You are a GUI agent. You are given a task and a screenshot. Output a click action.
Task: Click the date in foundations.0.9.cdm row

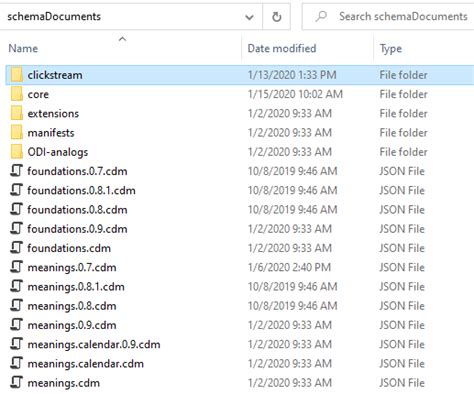(290, 229)
